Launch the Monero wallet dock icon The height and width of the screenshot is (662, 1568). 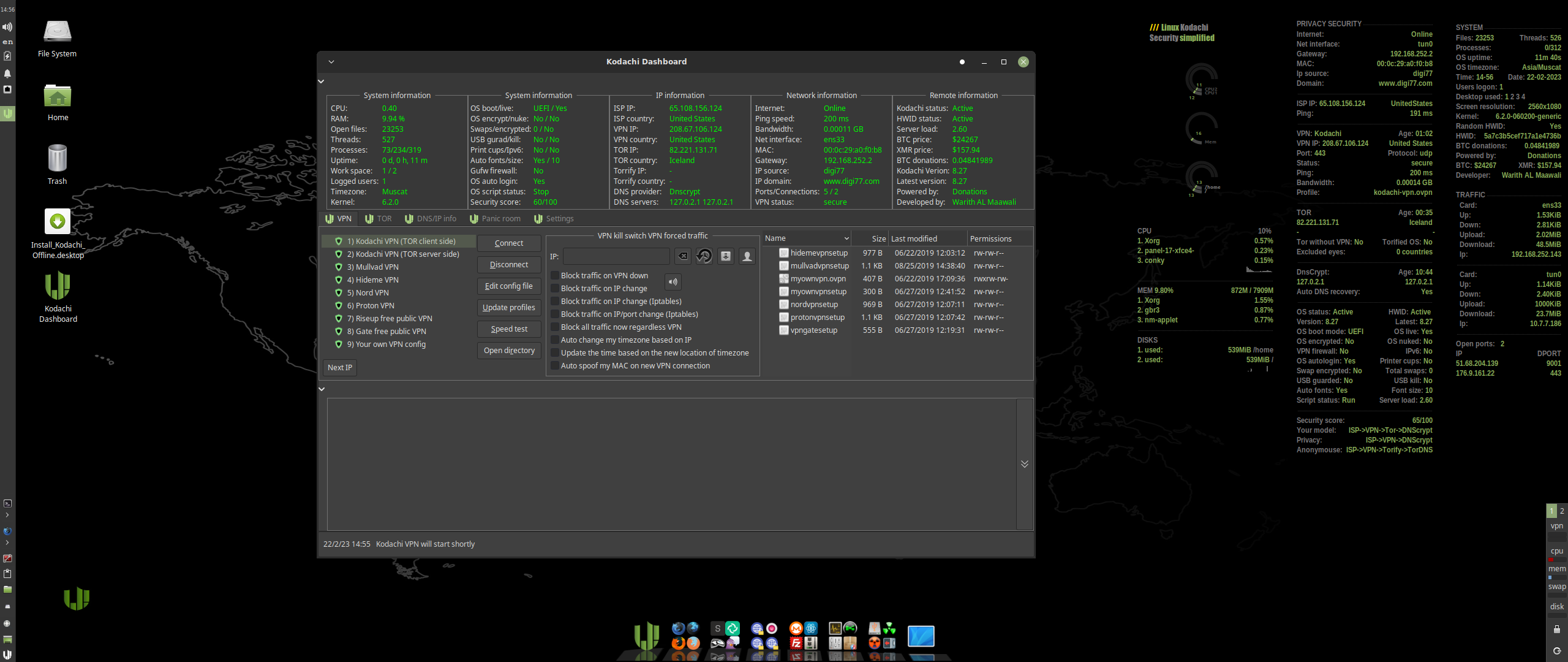(x=796, y=628)
